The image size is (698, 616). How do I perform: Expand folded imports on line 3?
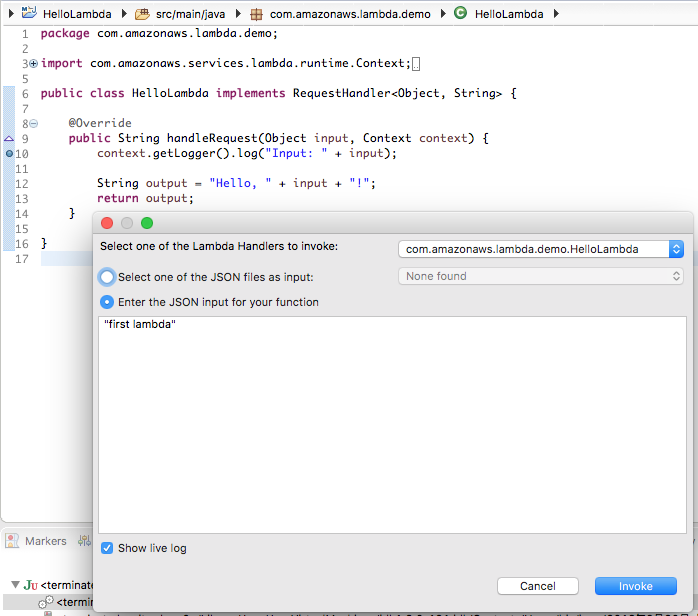[33, 64]
